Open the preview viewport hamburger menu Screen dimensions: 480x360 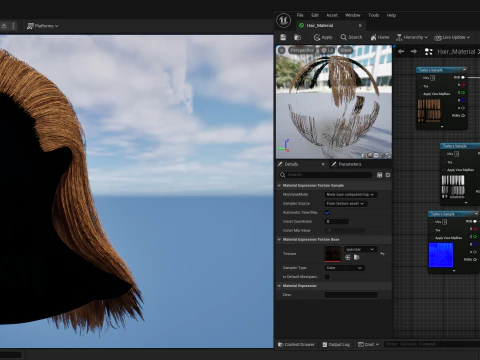[282, 50]
